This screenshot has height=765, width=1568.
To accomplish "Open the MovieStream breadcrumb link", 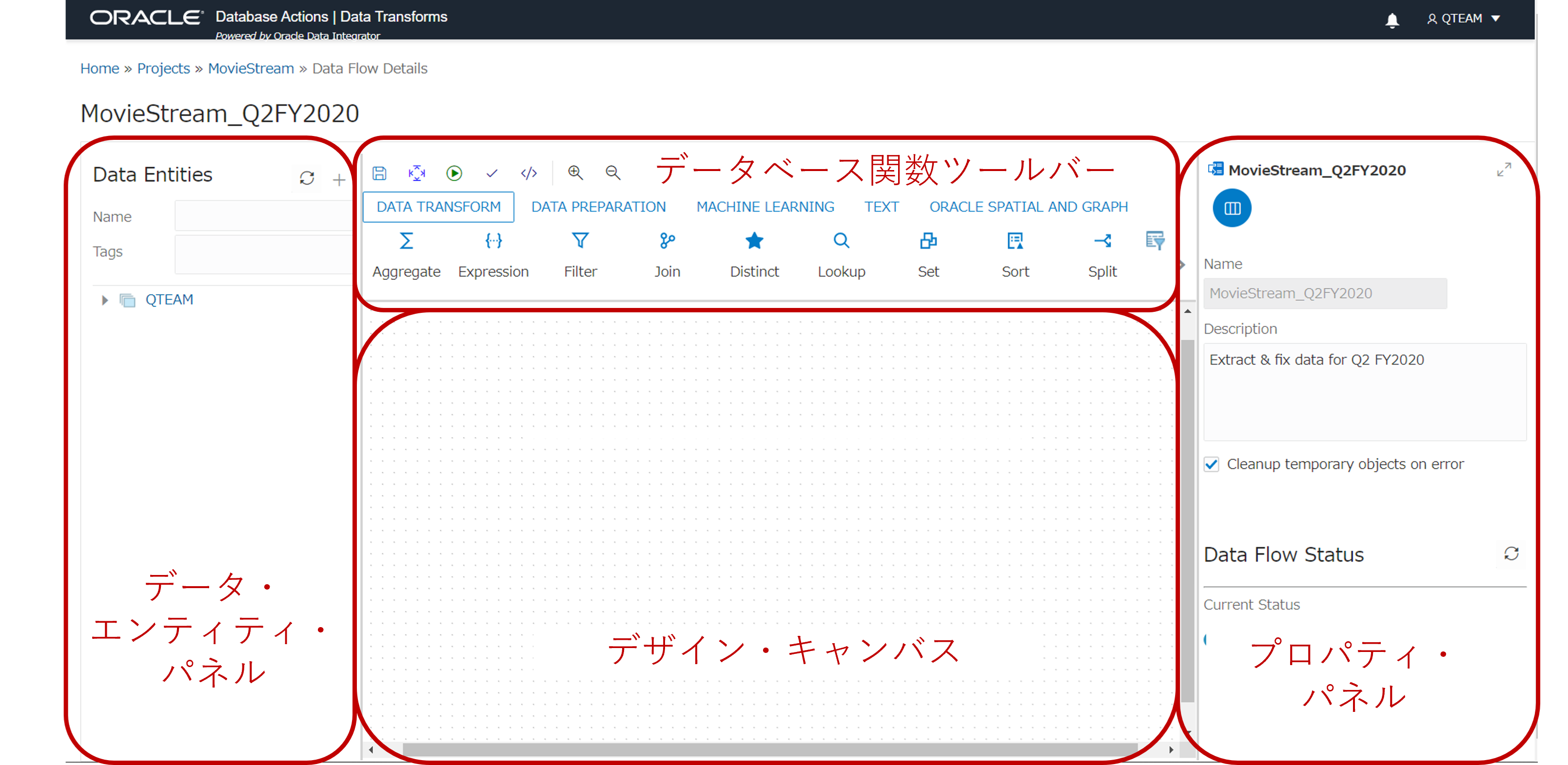I will (x=250, y=68).
